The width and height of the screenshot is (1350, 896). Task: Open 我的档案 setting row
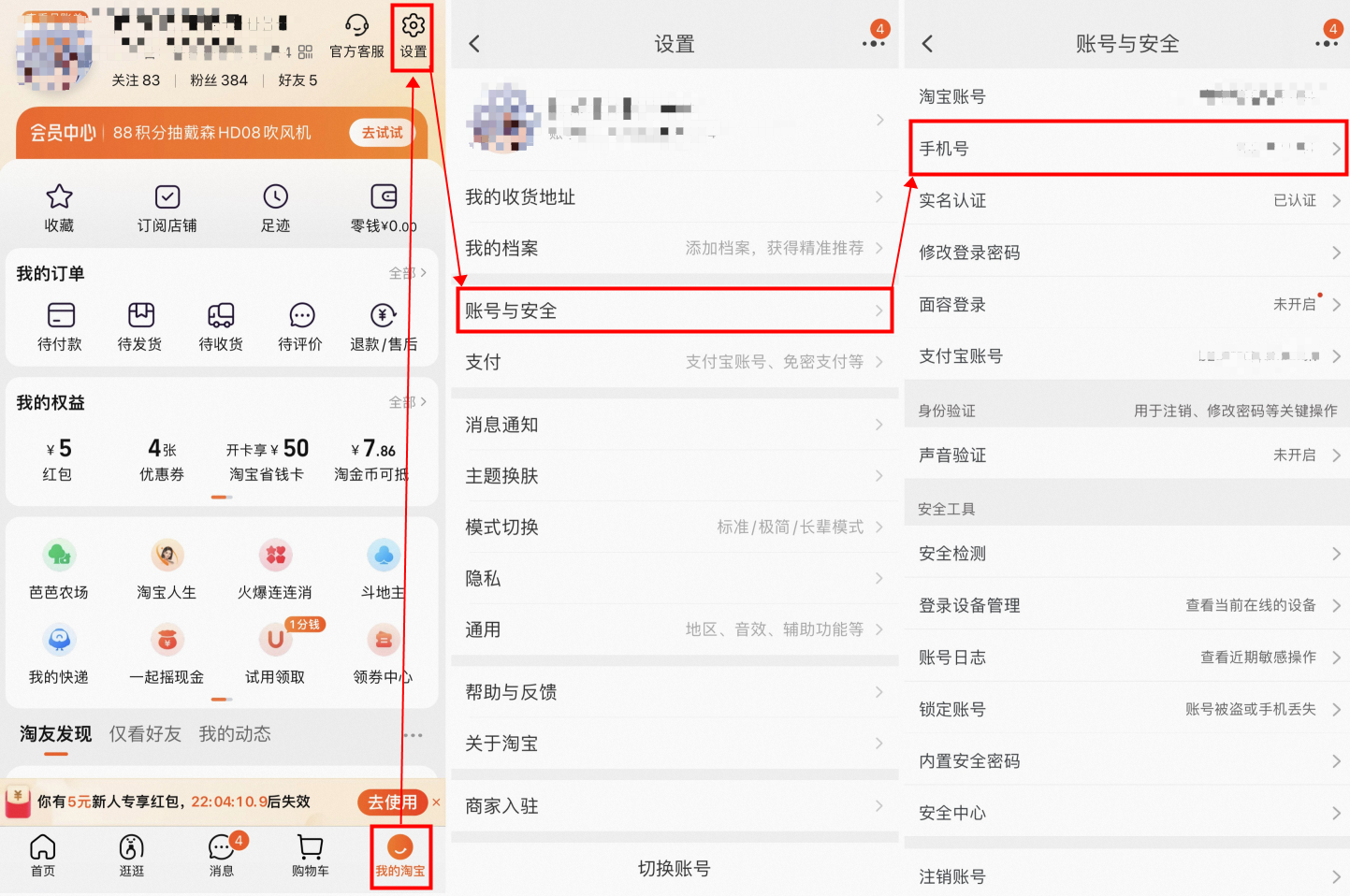675,248
